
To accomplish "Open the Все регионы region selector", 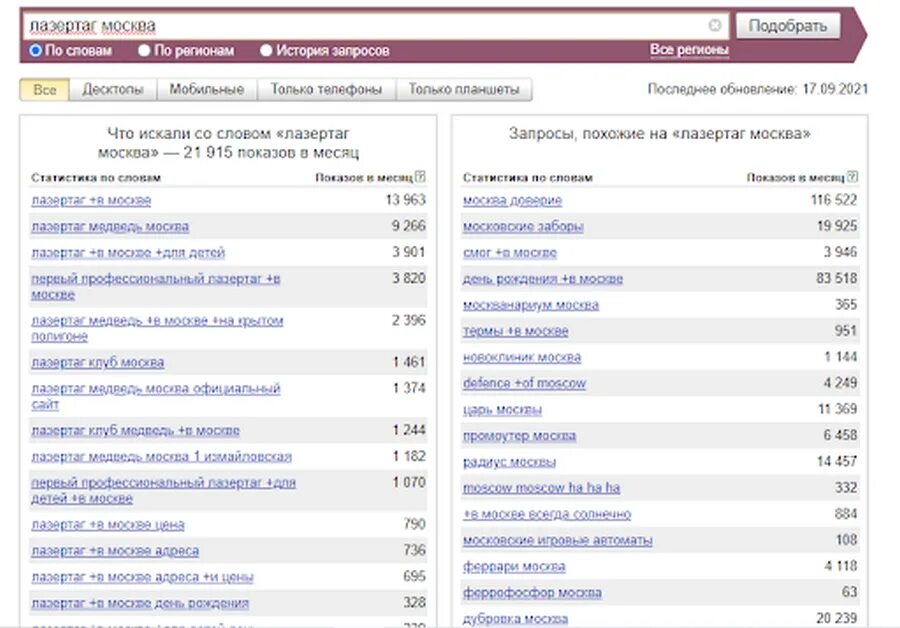I will (689, 50).
